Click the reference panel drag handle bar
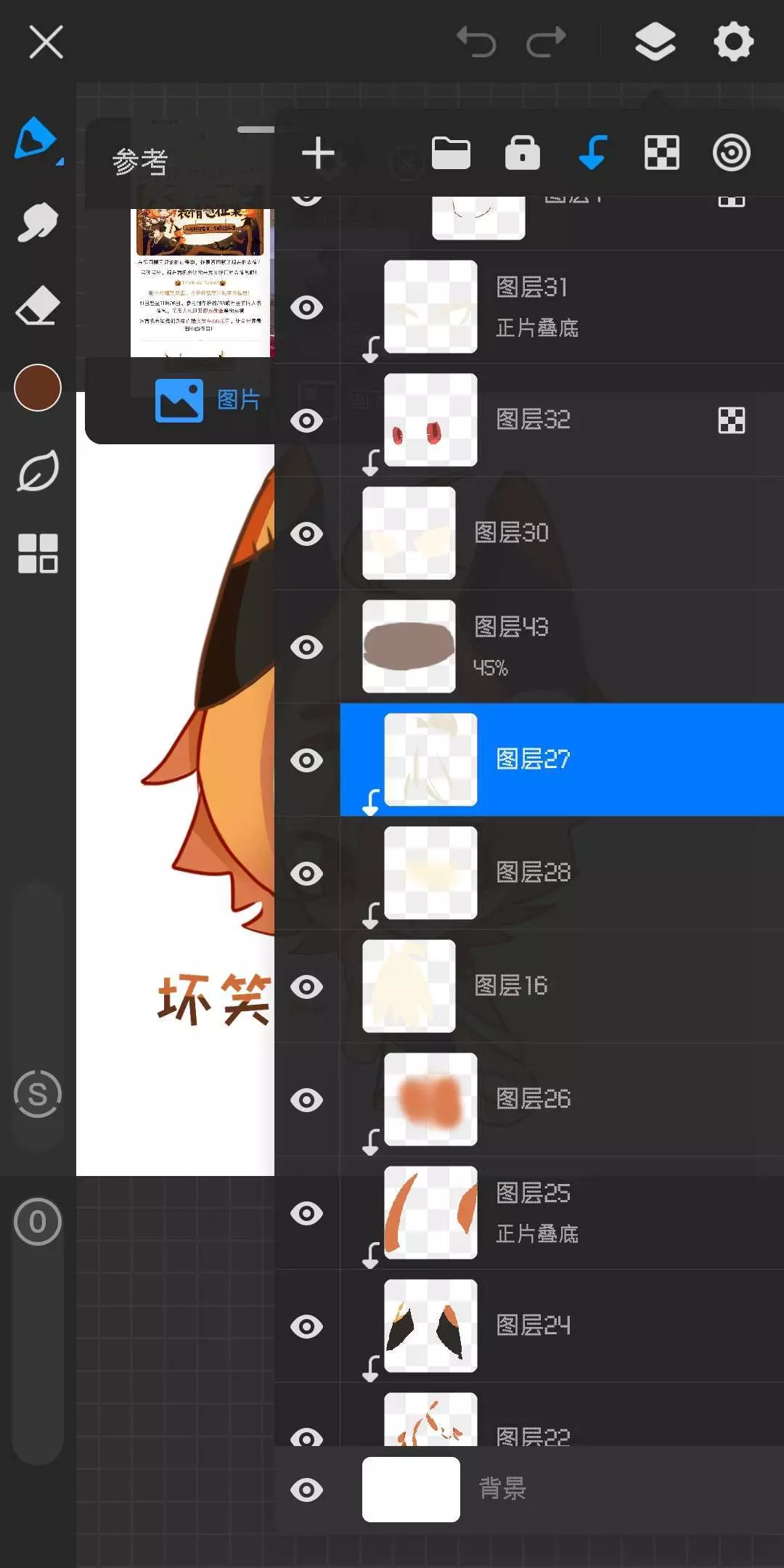Viewport: 784px width, 1568px height. tap(256, 130)
